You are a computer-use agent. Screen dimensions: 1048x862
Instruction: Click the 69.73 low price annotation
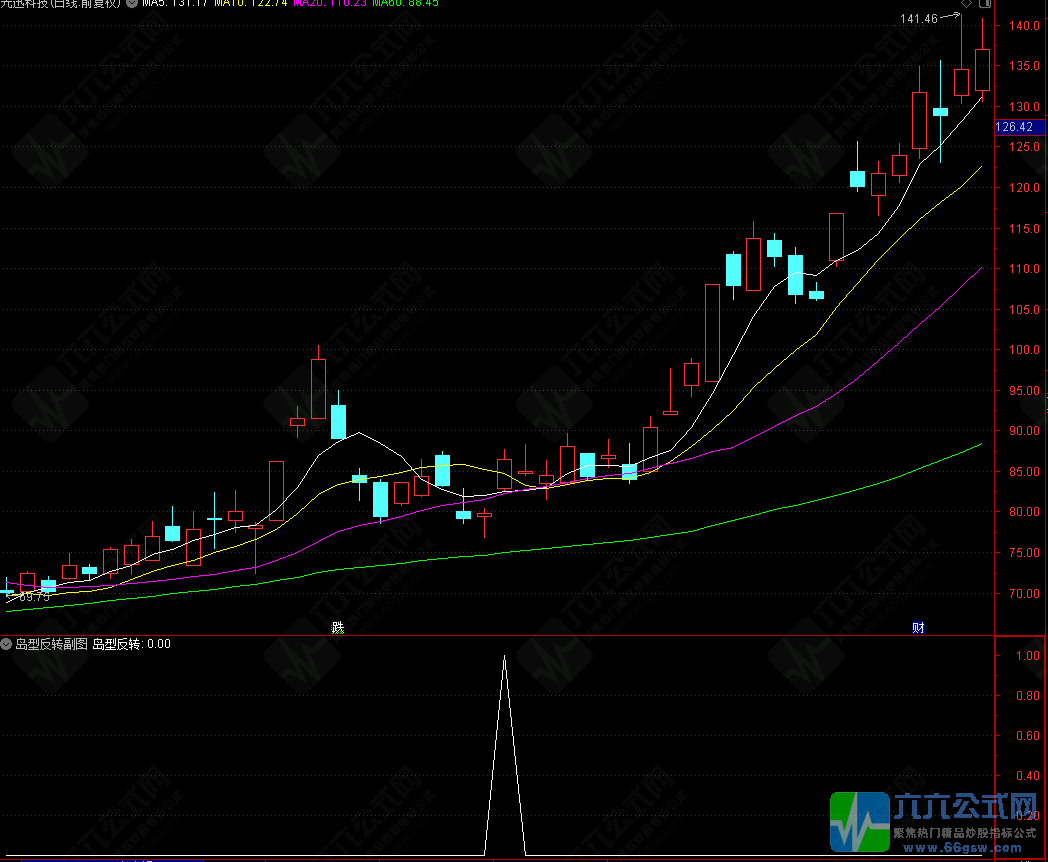(x=34, y=597)
